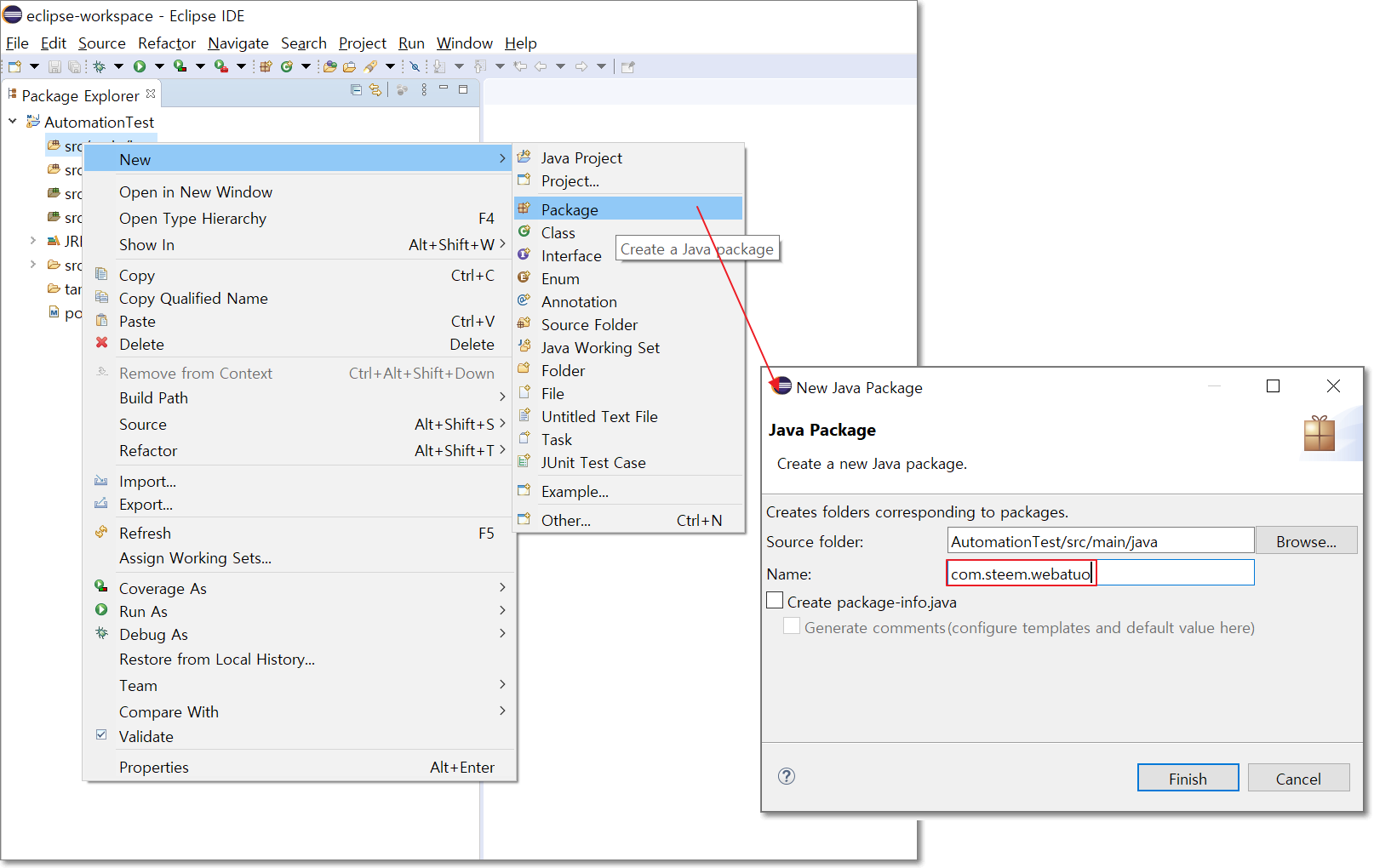Close the Package Explorer tab with X
Screen dimensions: 1374x868
coord(151,94)
